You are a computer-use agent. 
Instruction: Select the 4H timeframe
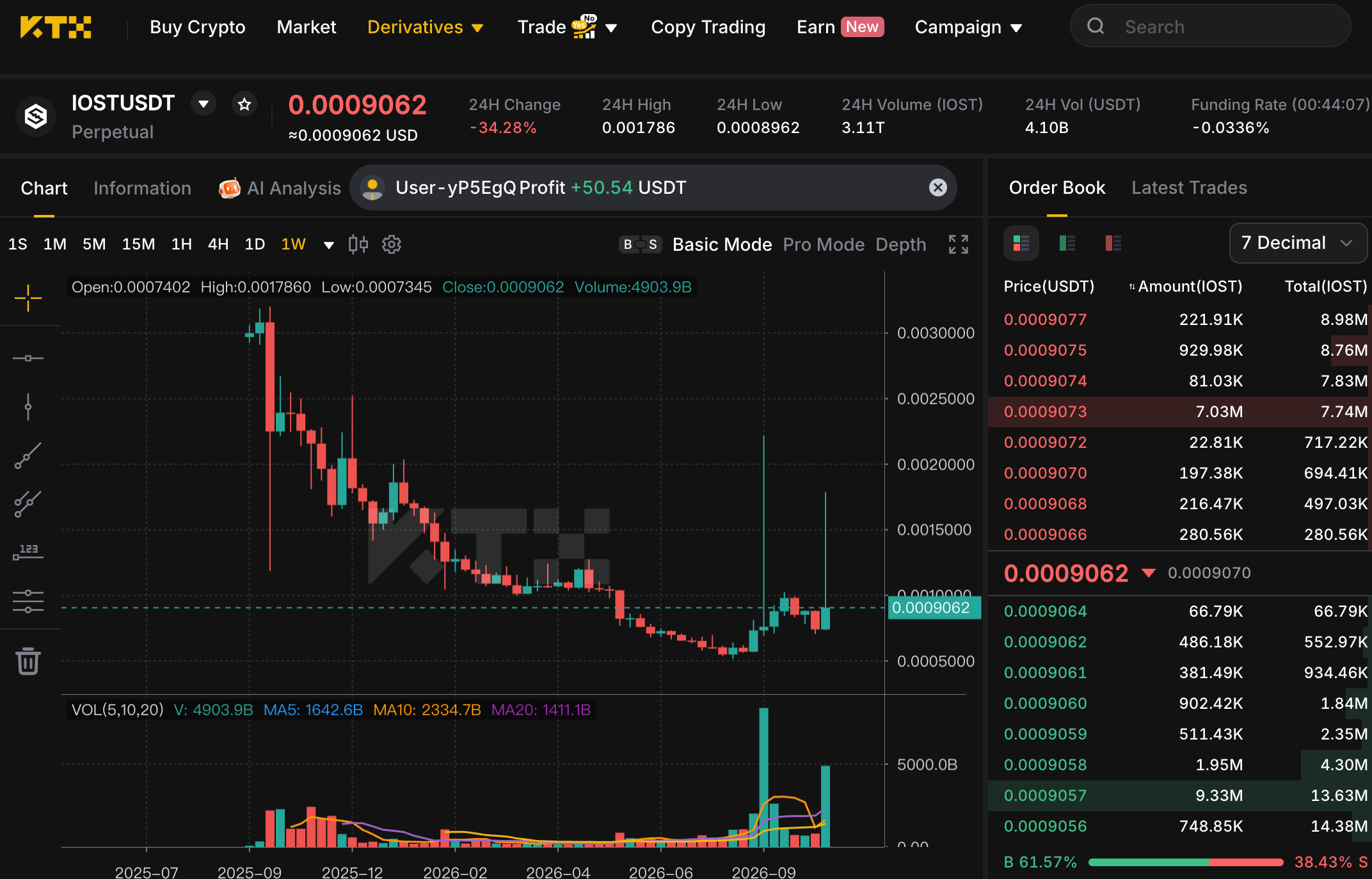click(218, 244)
